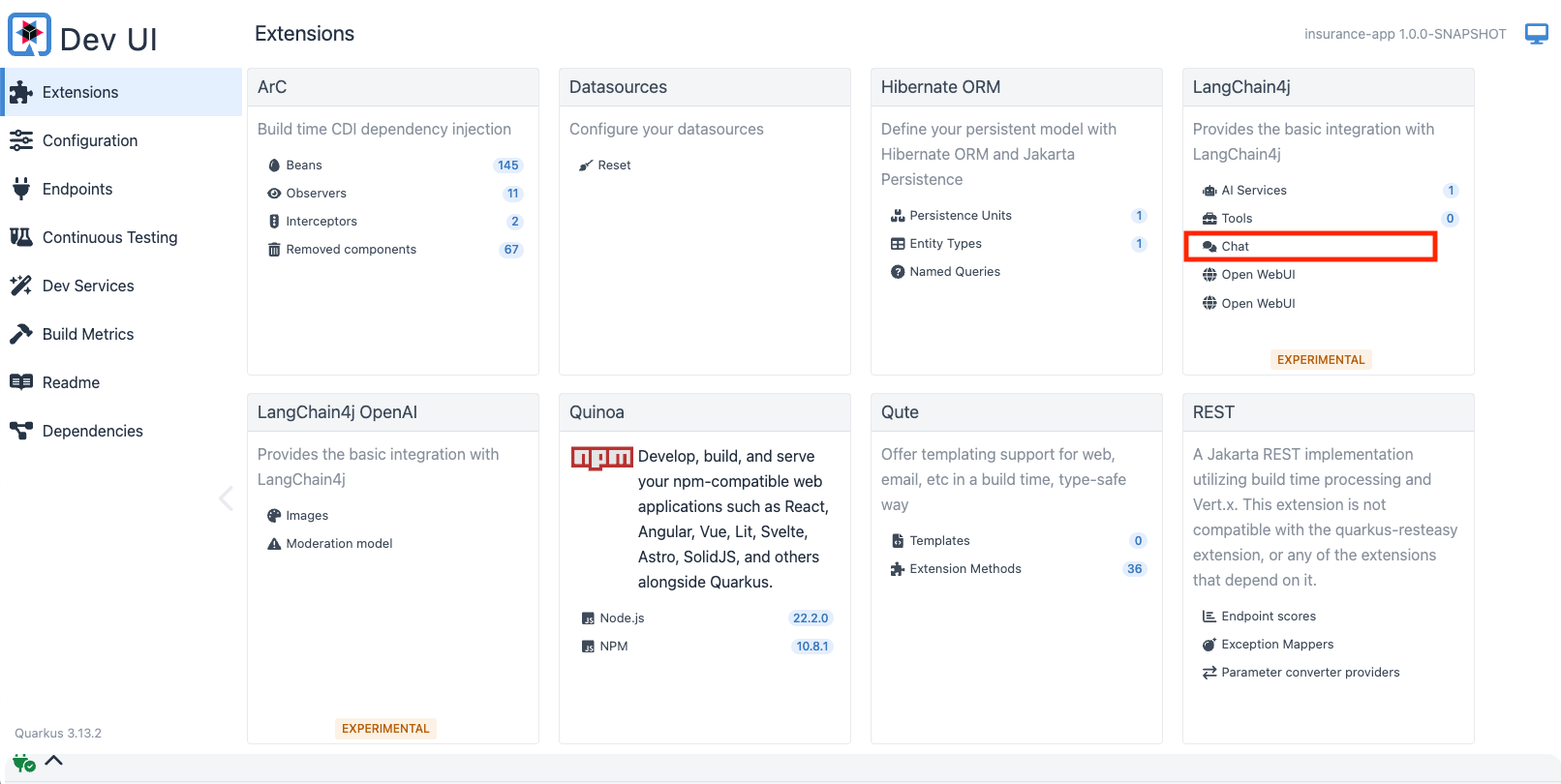Open the Configuration menu item
Image resolution: width=1561 pixels, height=784 pixels.
[x=90, y=140]
